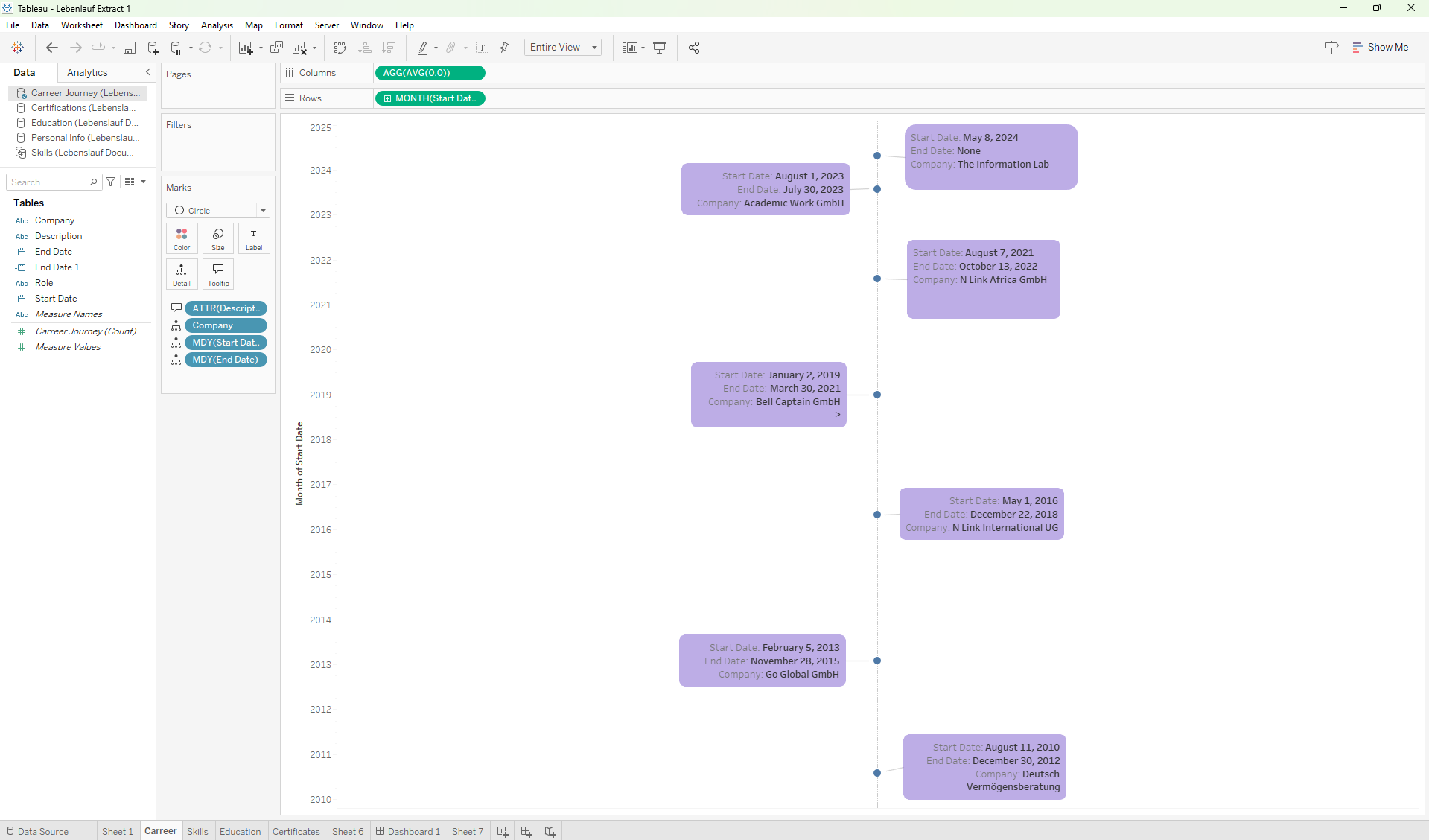Click the Academic Work GmbH timeline dot

tap(877, 189)
